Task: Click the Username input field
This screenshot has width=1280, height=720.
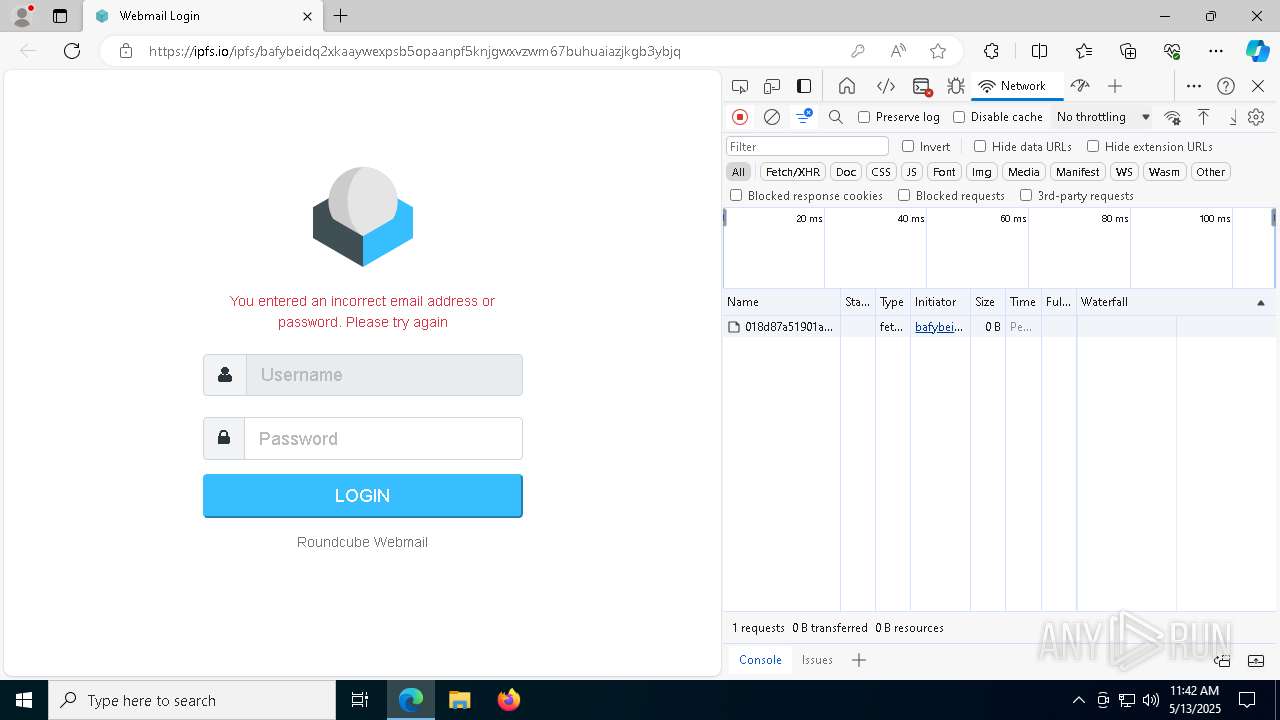Action: [384, 375]
